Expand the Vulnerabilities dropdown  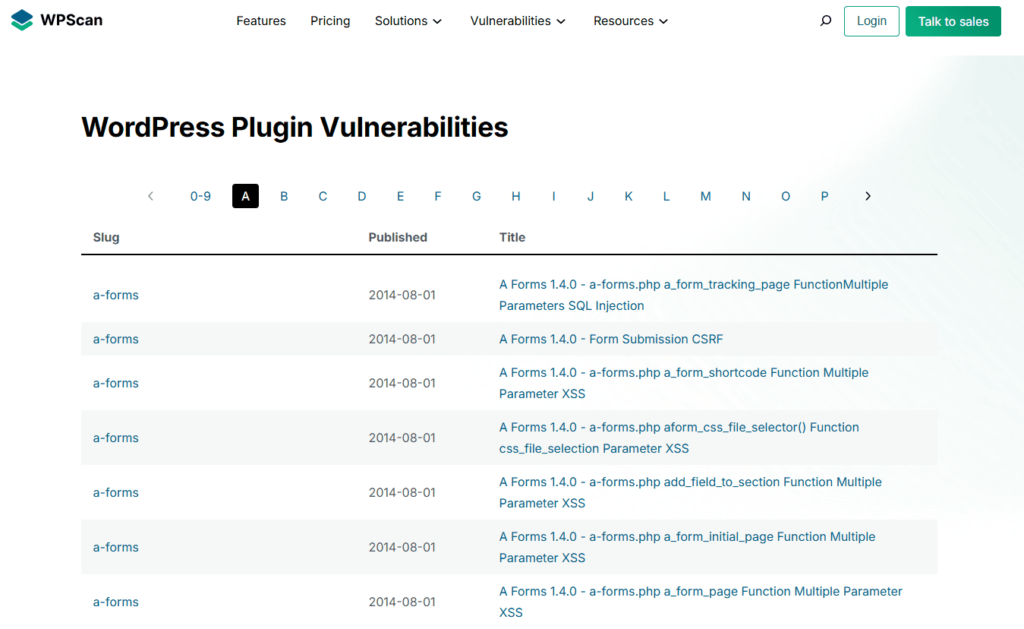pos(518,21)
